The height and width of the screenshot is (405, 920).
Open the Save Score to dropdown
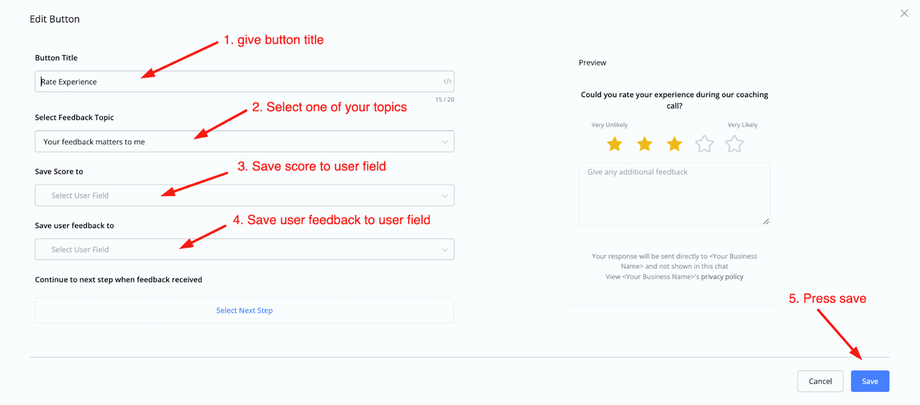244,196
